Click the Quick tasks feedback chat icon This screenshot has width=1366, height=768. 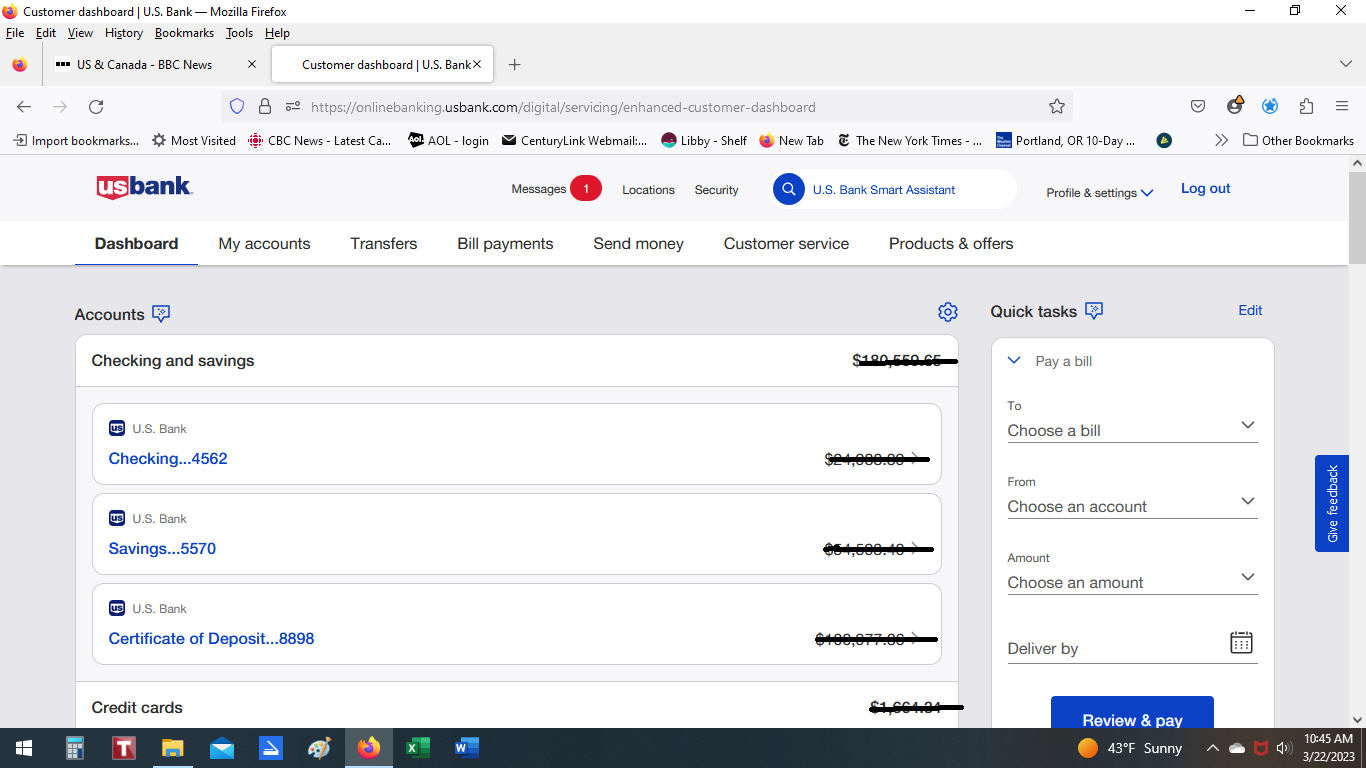(1094, 311)
